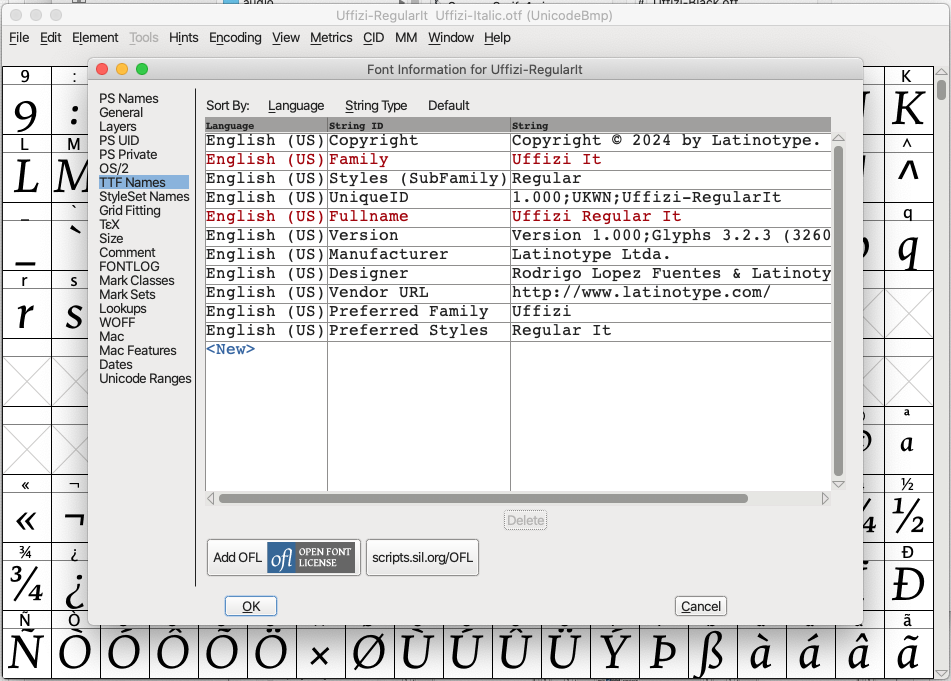Select the 'Uffizi Regular It' Fullname string
Viewport: 951px width, 681px height.
671,216
